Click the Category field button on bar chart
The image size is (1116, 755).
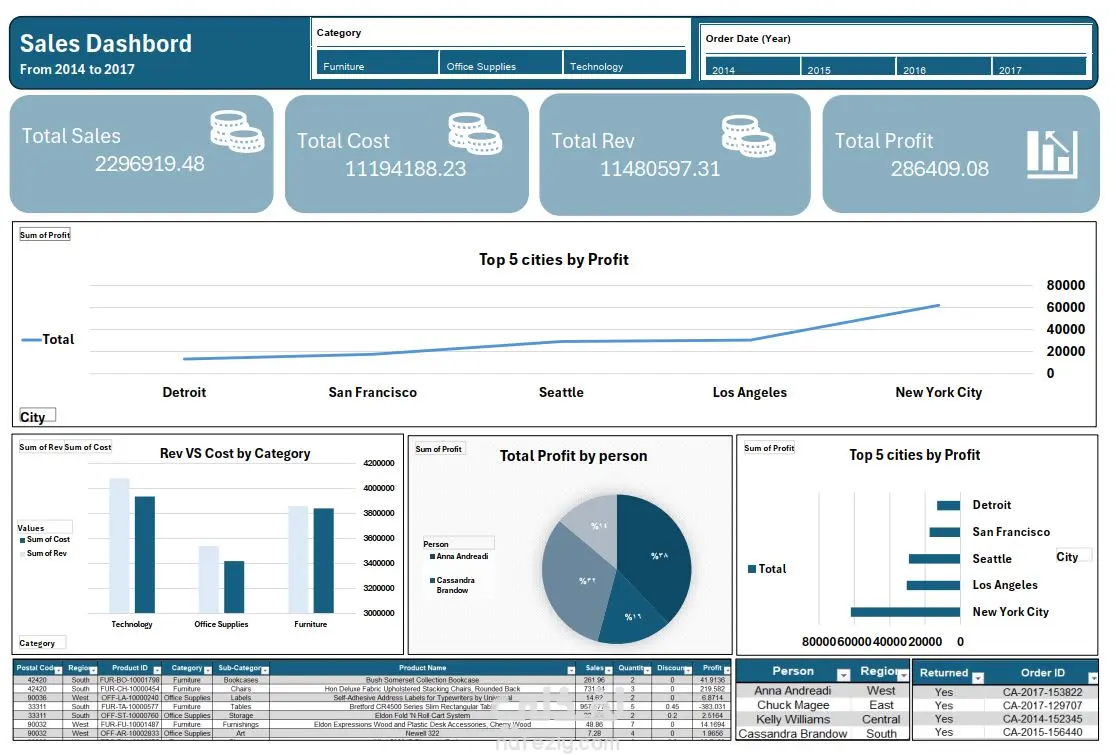(41, 643)
